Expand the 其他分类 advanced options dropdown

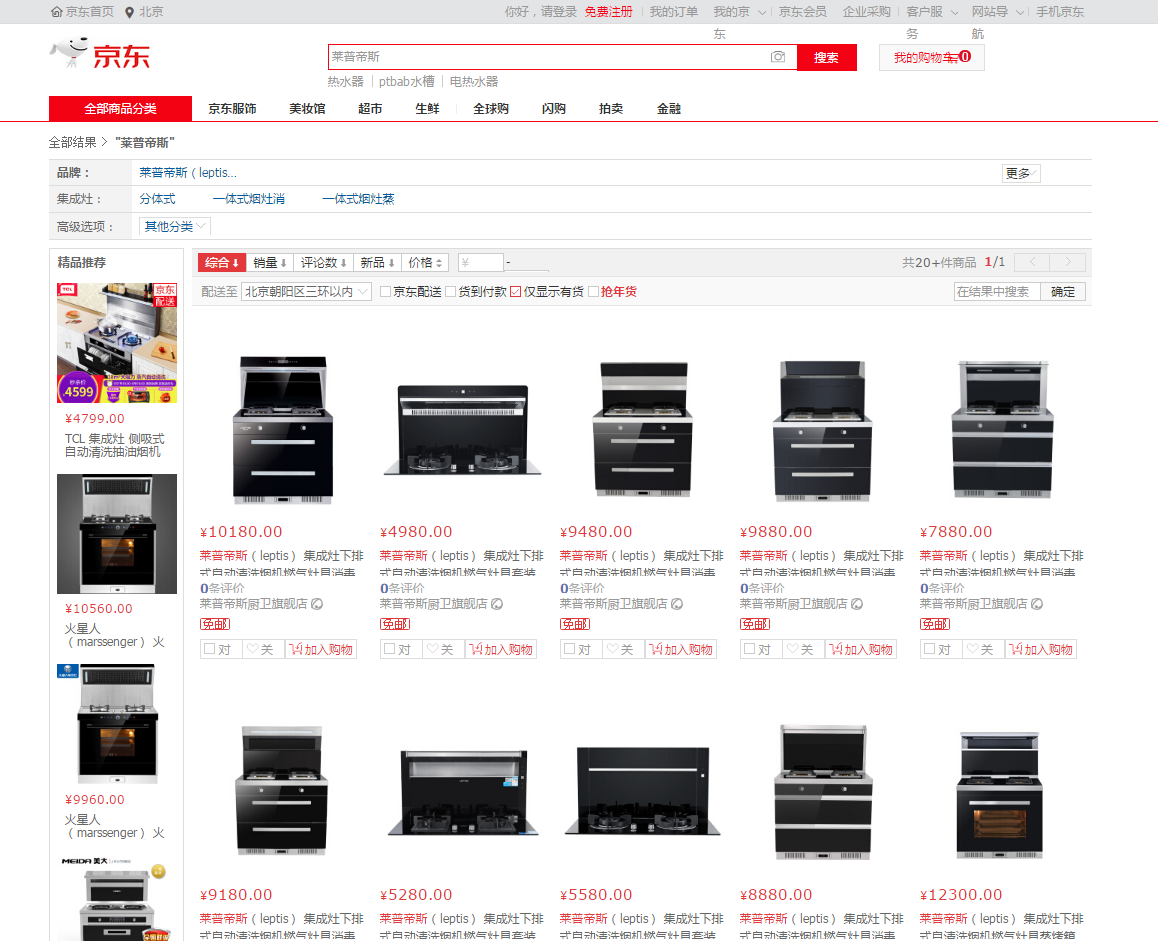[175, 227]
